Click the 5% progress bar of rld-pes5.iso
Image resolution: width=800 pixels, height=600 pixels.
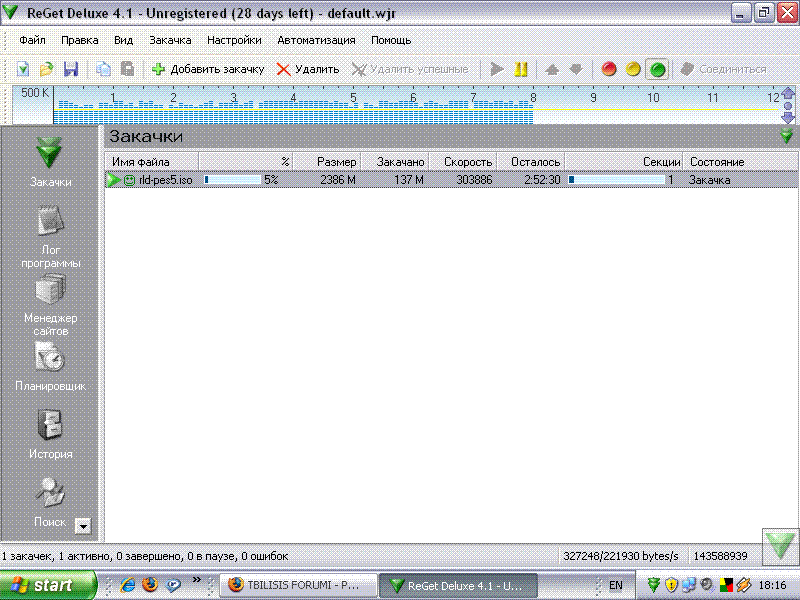232,180
